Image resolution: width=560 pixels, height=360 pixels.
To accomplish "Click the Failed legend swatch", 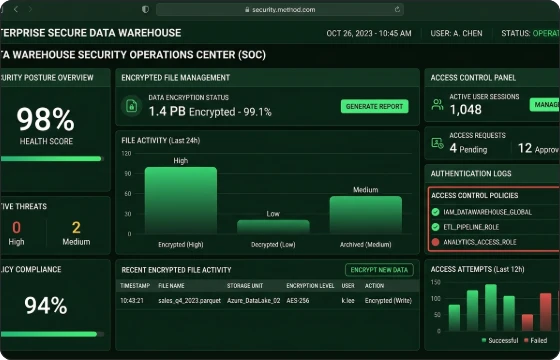I will pyautogui.click(x=526, y=340).
